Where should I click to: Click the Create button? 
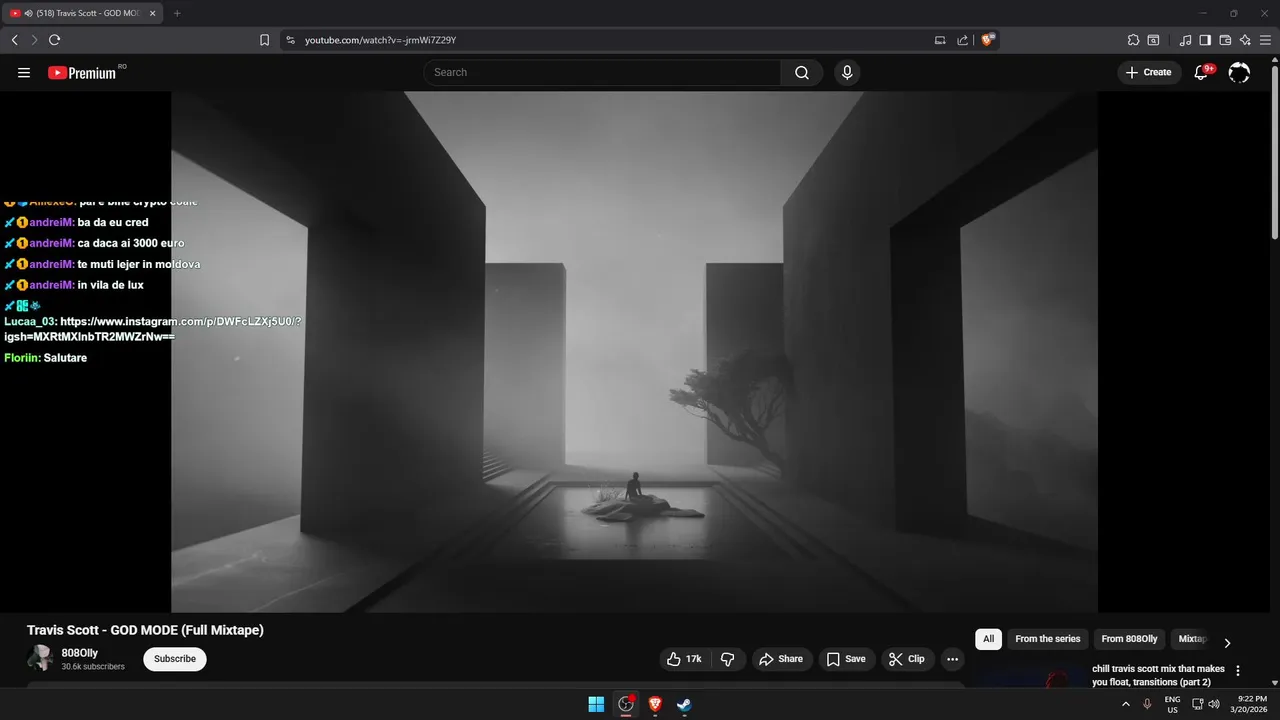point(1148,72)
